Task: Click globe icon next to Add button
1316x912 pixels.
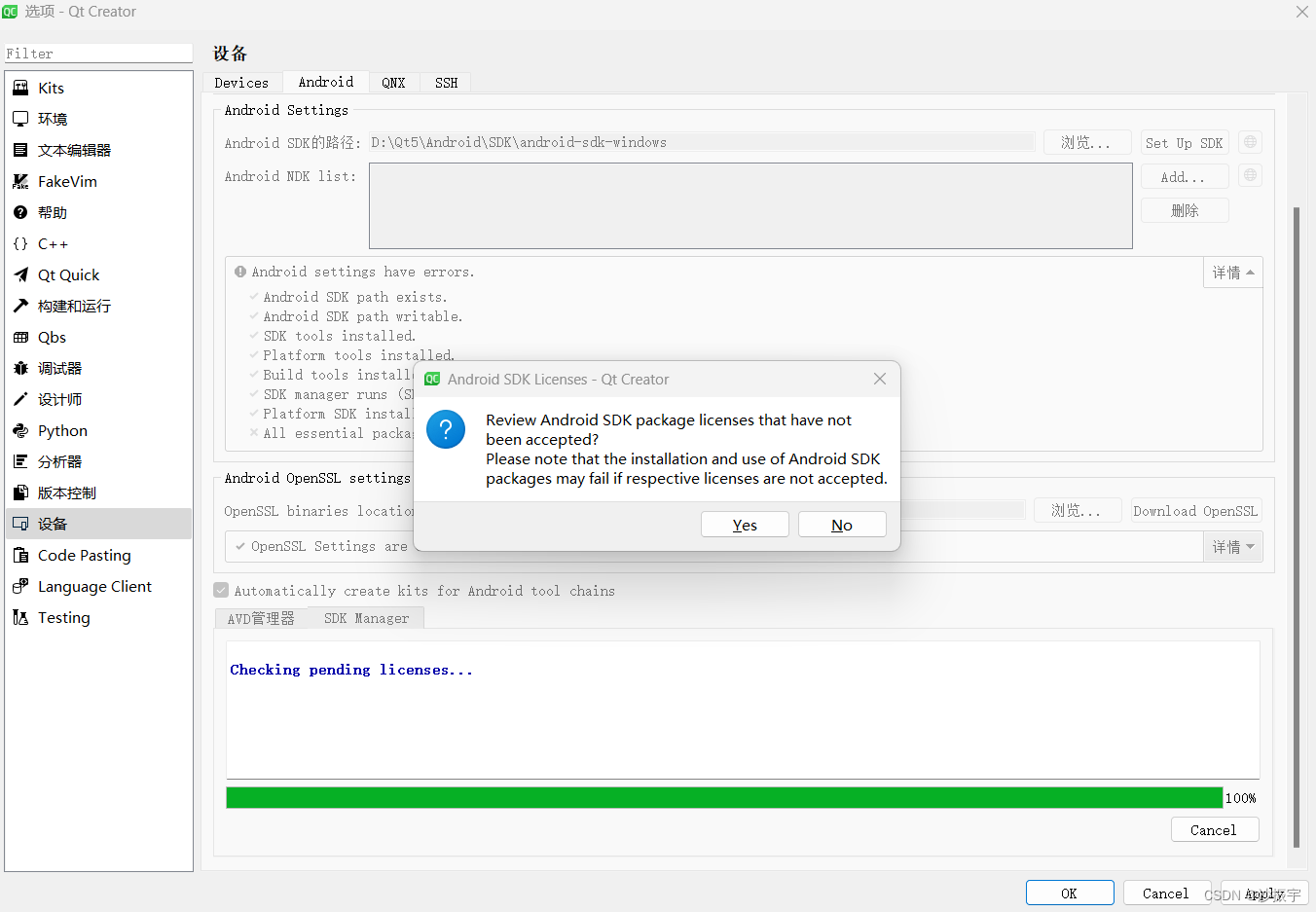Action: pyautogui.click(x=1251, y=175)
